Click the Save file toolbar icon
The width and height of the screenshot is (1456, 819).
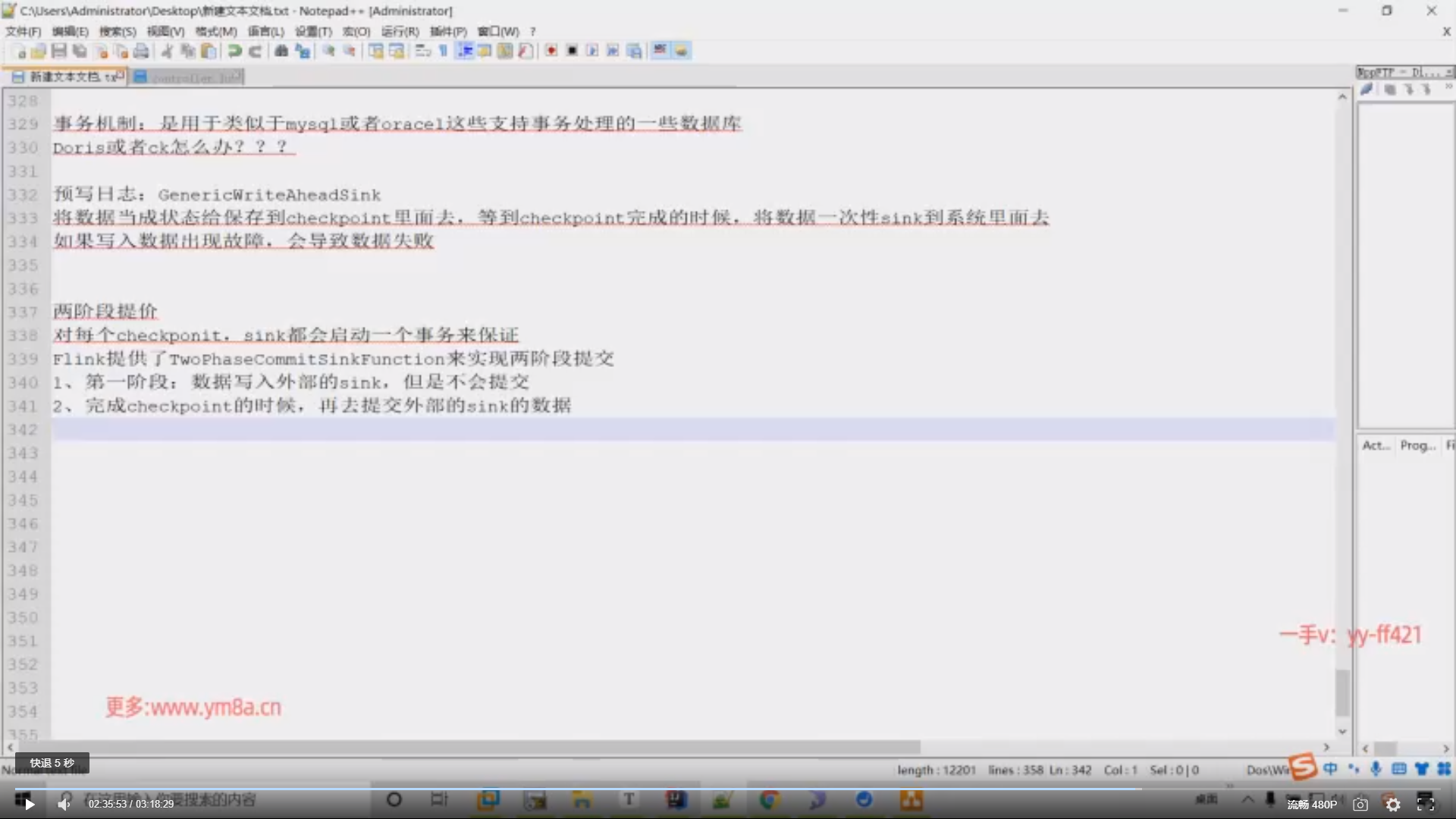[58, 51]
